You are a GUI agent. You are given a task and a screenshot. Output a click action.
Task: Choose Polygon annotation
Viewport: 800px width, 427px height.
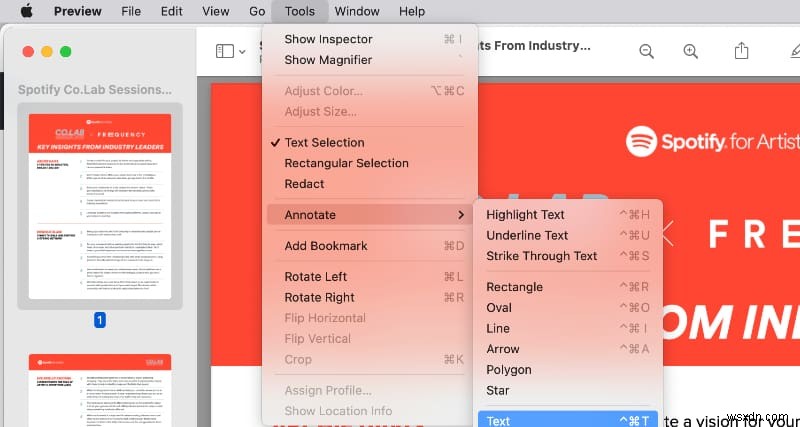click(568, 370)
